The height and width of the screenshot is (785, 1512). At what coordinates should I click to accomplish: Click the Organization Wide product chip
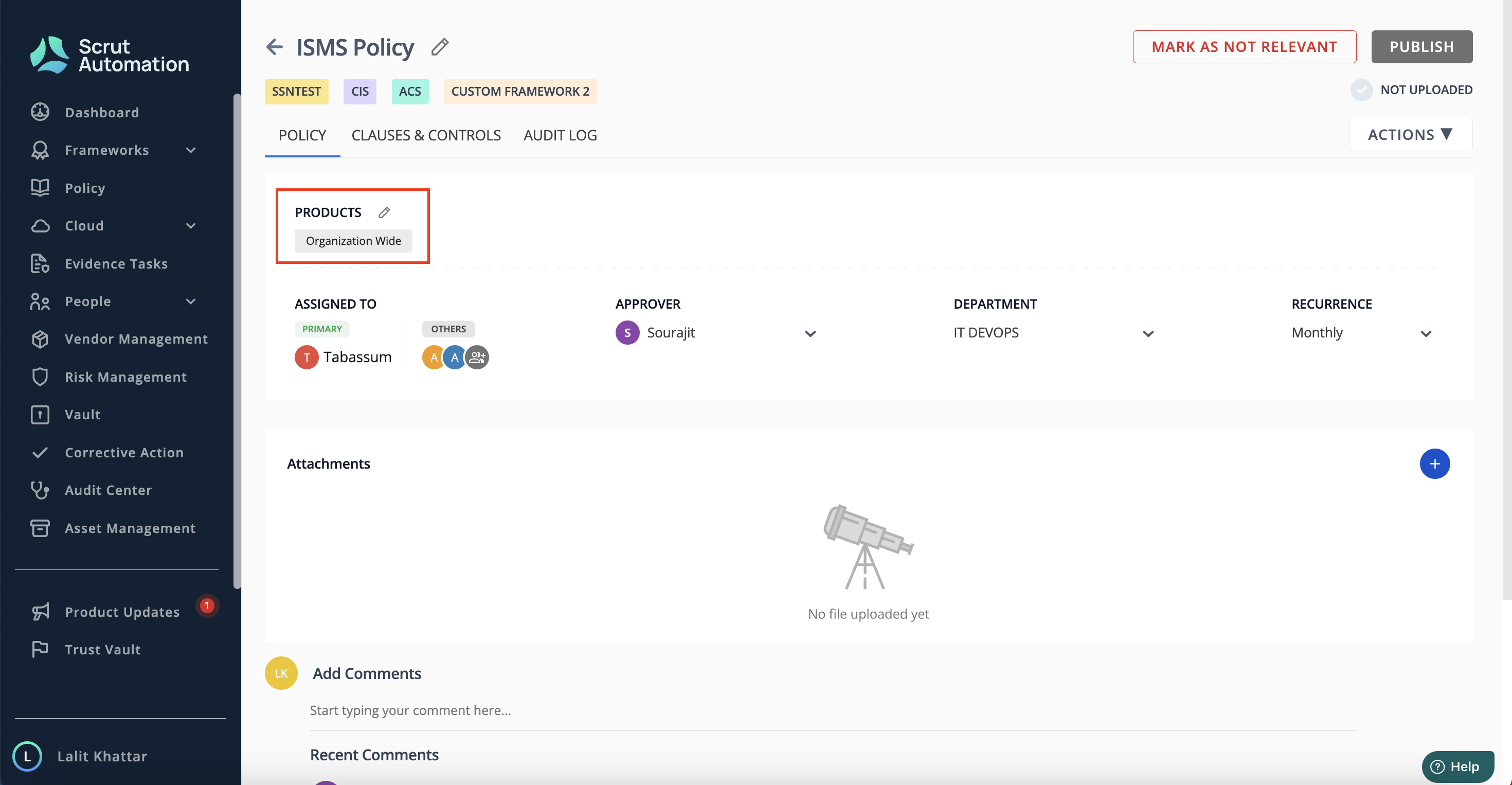click(353, 241)
